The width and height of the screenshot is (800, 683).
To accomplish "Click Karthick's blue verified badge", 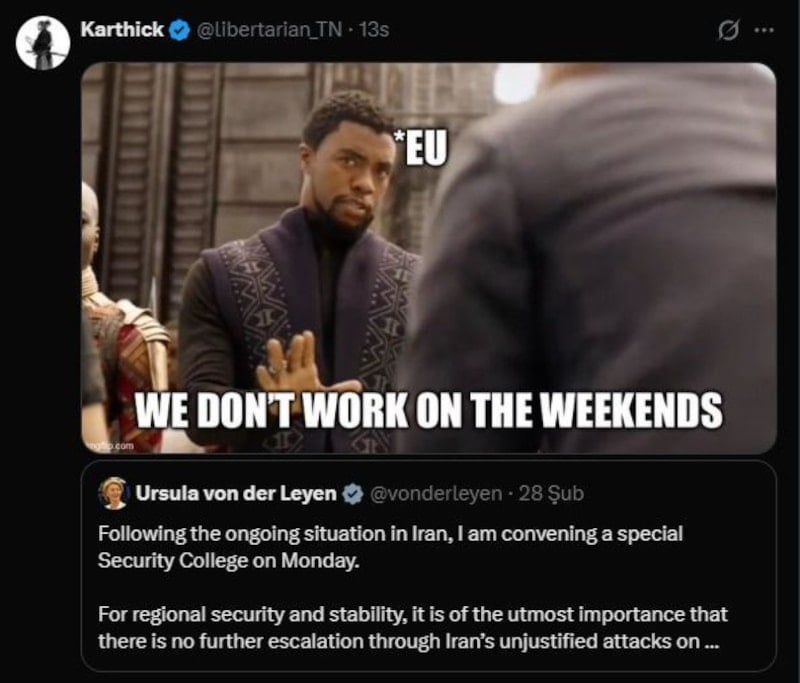I will [x=179, y=30].
